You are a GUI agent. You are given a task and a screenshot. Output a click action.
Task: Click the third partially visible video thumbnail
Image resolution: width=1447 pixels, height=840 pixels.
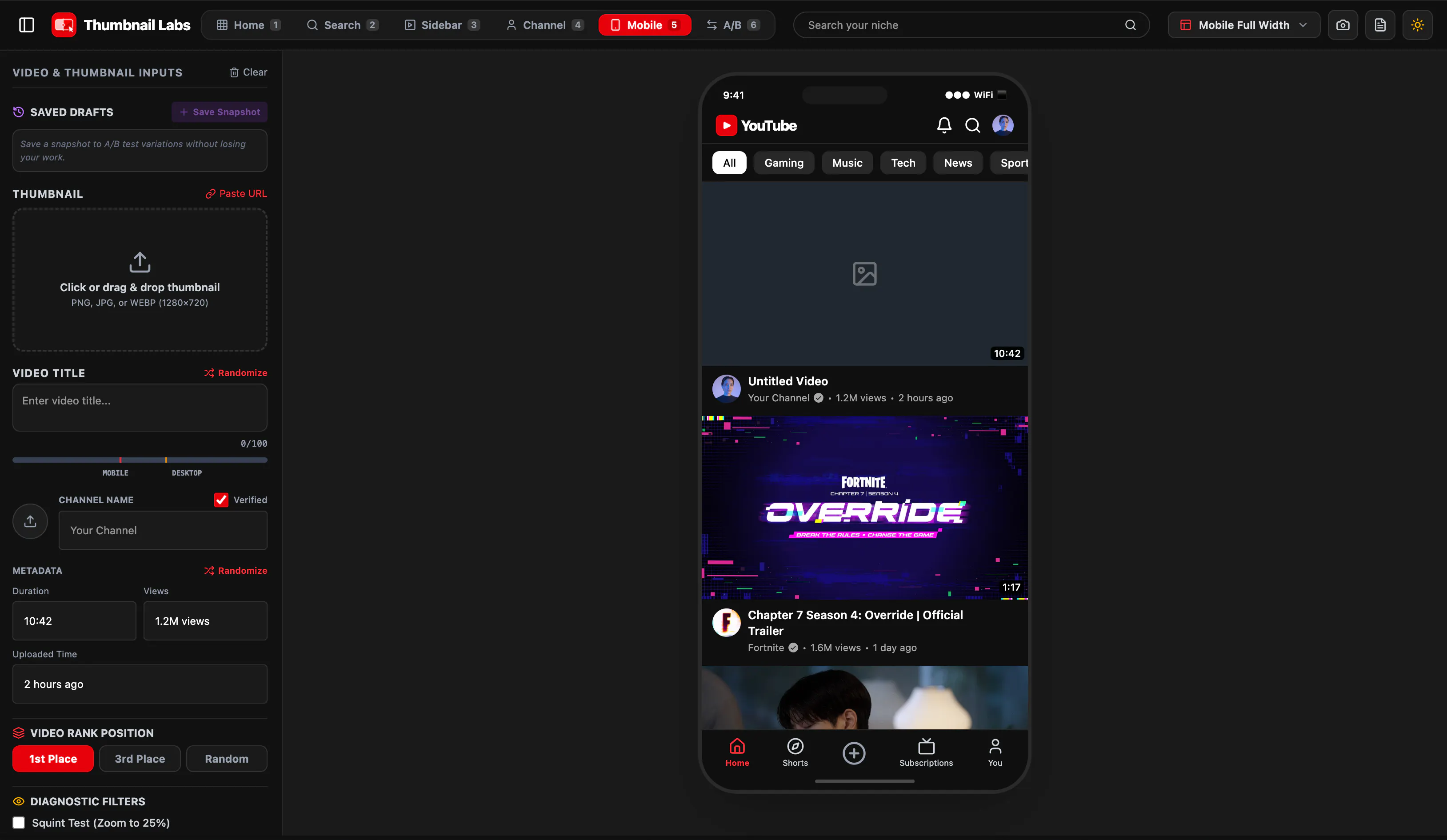click(864, 698)
